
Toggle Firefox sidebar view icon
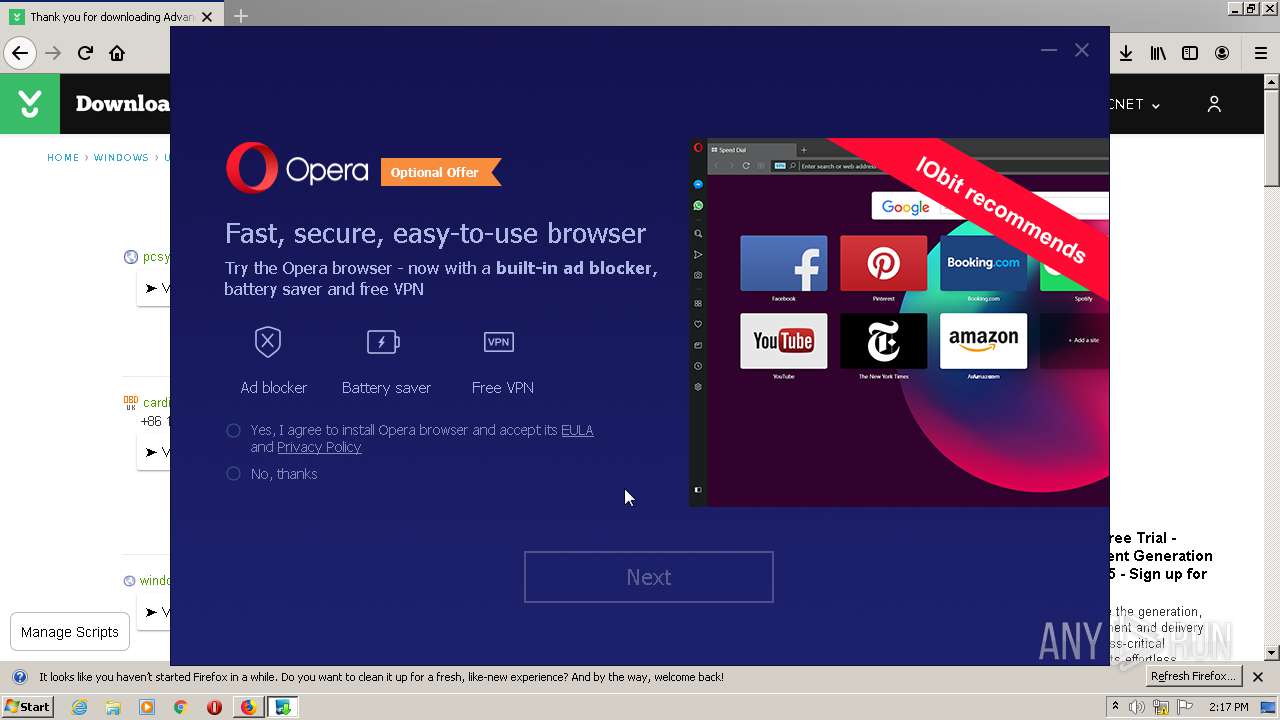point(1190,53)
